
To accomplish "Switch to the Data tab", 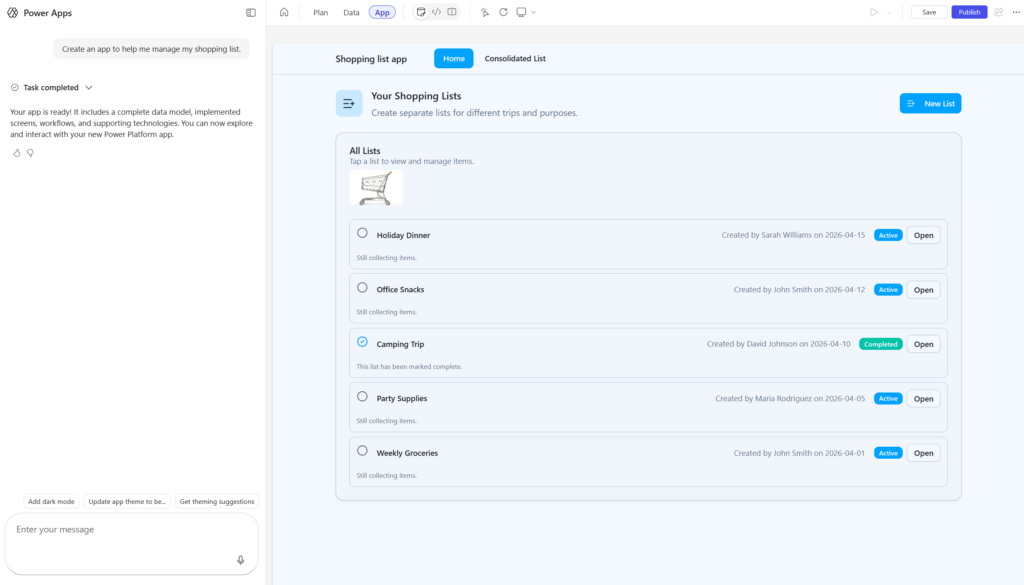I will pos(351,12).
